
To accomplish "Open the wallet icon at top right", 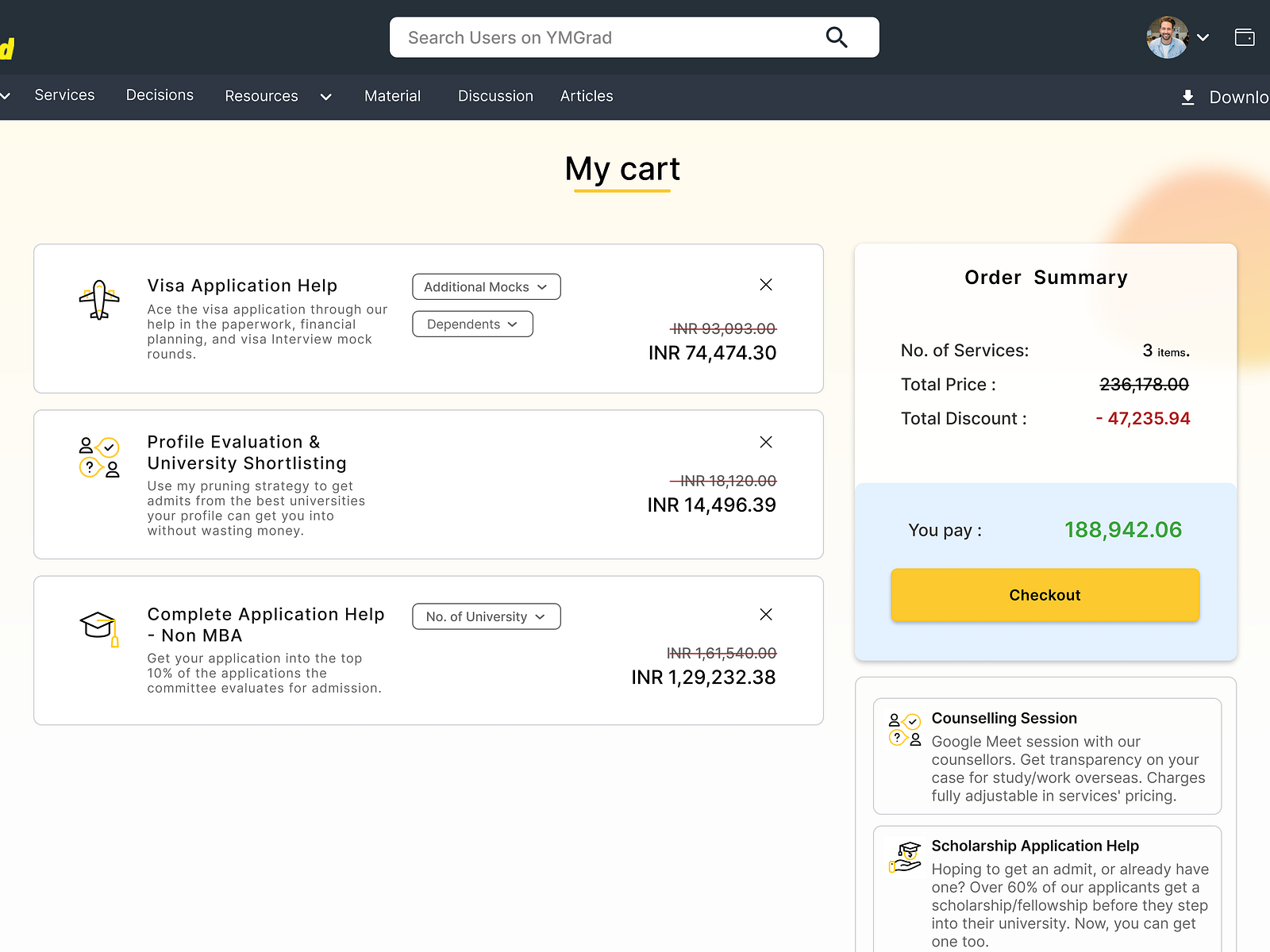I will tap(1244, 36).
